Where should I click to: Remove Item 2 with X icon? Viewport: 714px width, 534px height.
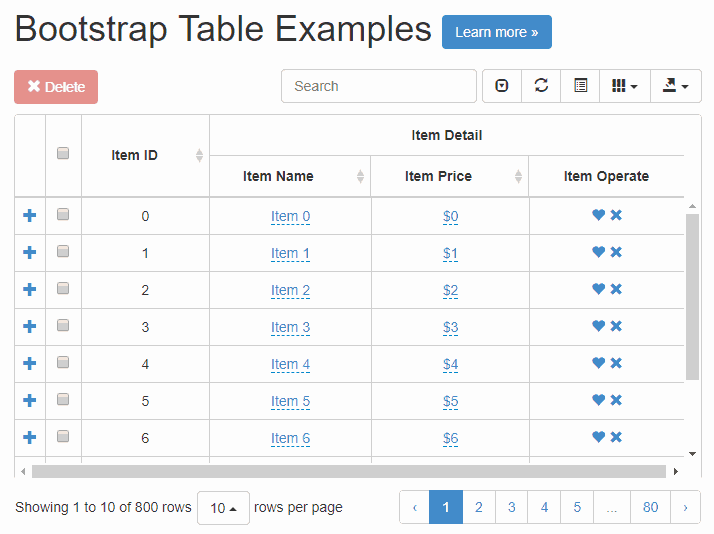pos(616,289)
